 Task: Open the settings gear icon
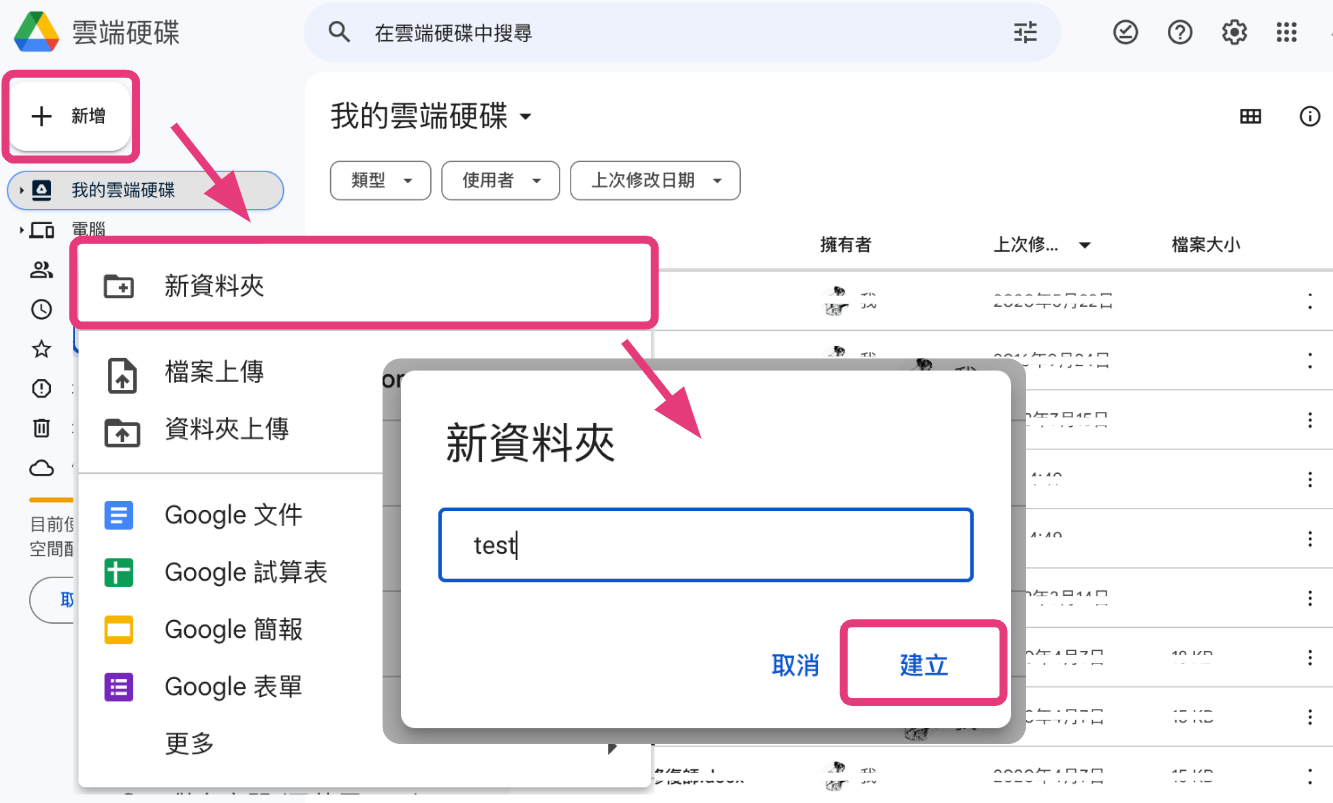pyautogui.click(x=1234, y=33)
